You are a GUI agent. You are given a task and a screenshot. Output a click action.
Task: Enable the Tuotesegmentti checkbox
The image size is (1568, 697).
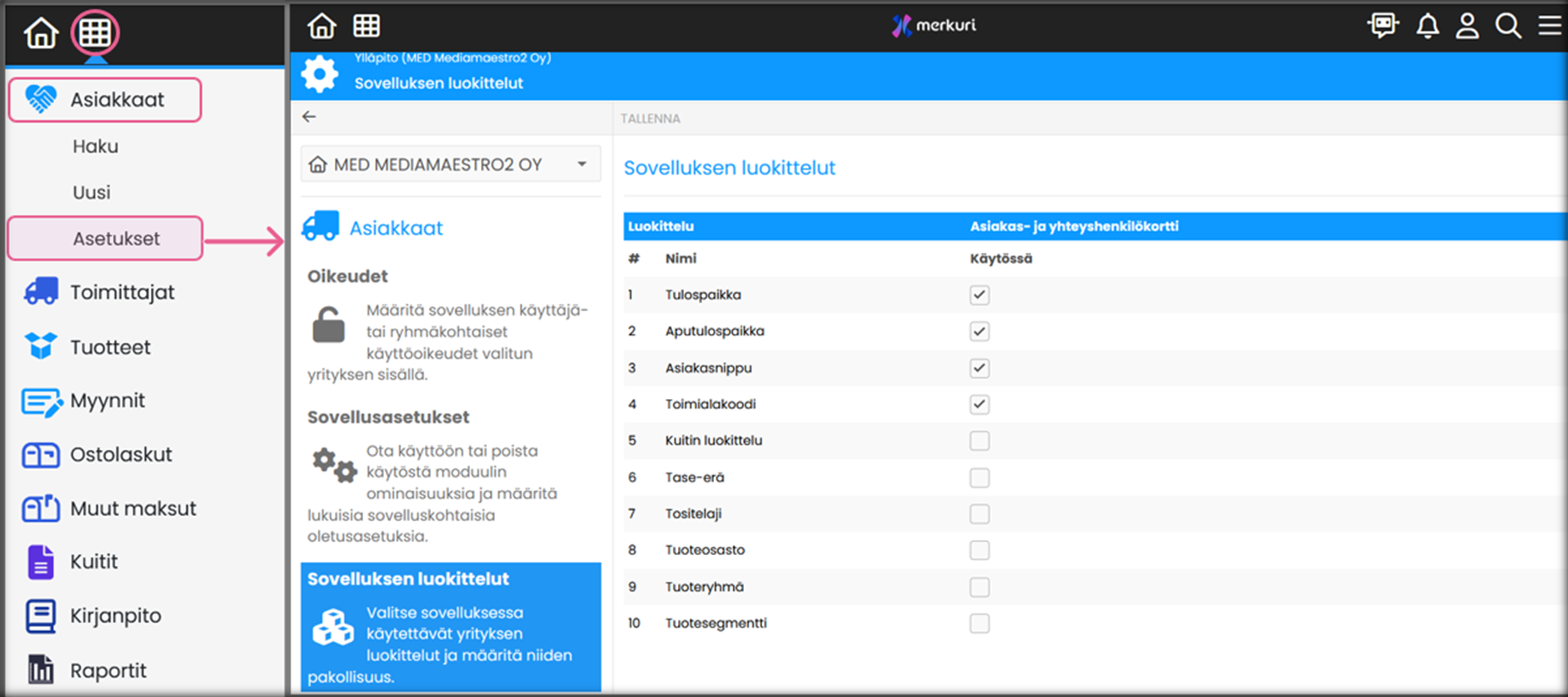tap(979, 624)
